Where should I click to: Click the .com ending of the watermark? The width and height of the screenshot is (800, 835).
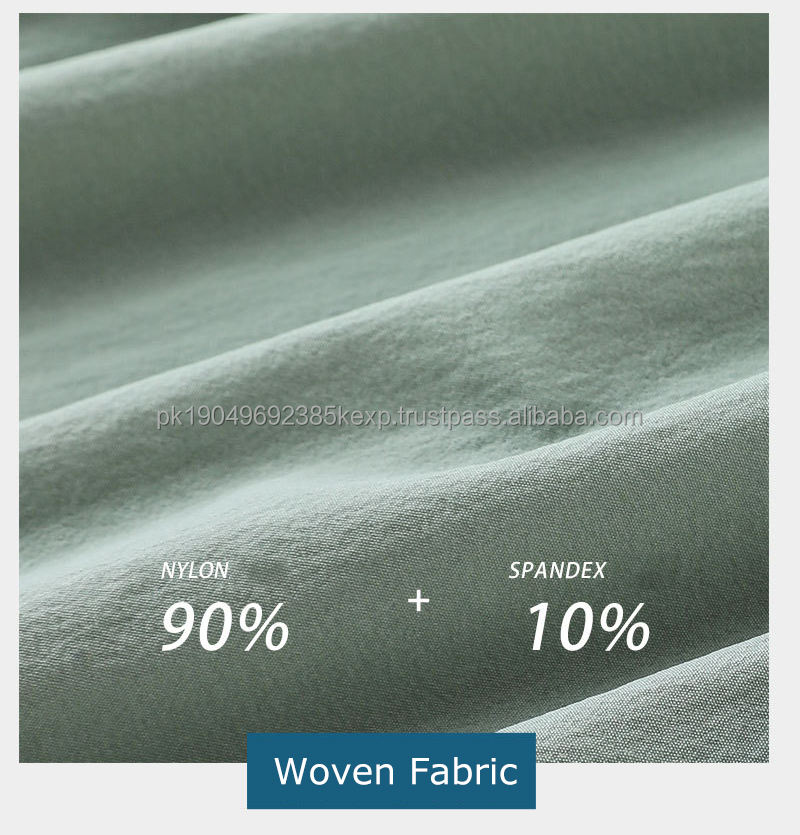[617, 418]
